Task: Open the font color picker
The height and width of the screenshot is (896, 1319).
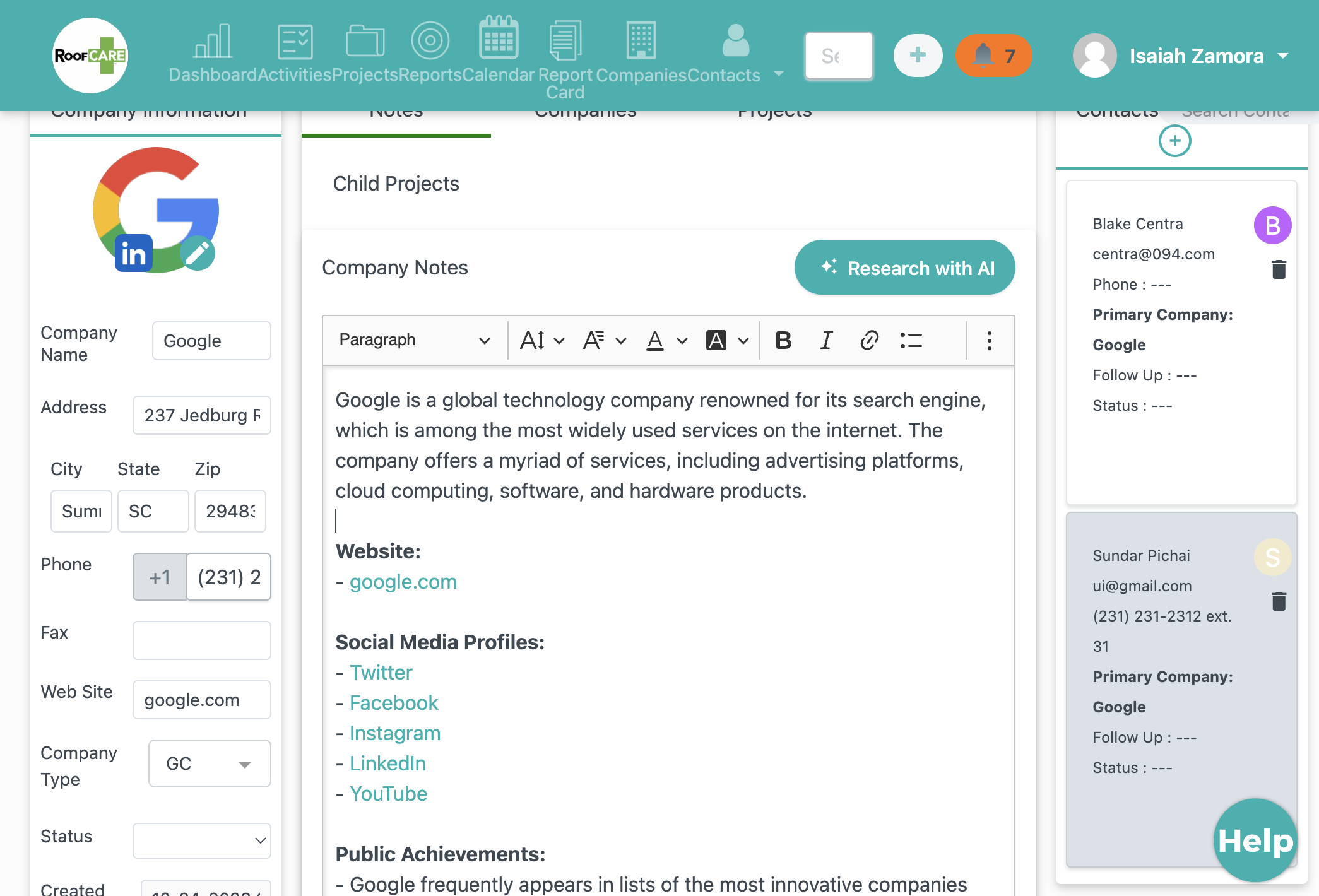Action: (666, 341)
